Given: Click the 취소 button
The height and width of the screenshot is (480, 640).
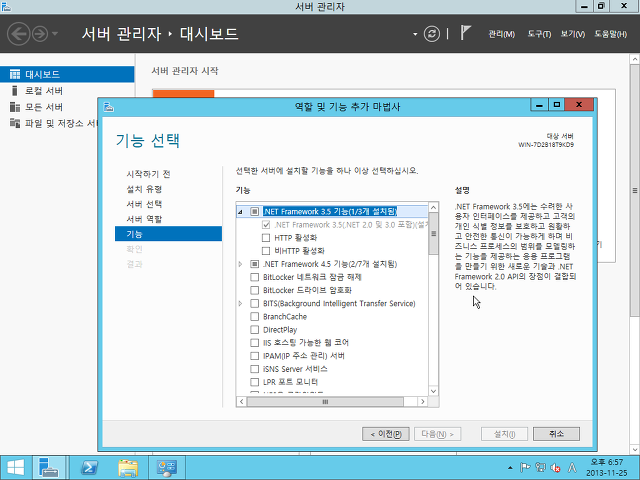Looking at the screenshot, I should pos(556,434).
